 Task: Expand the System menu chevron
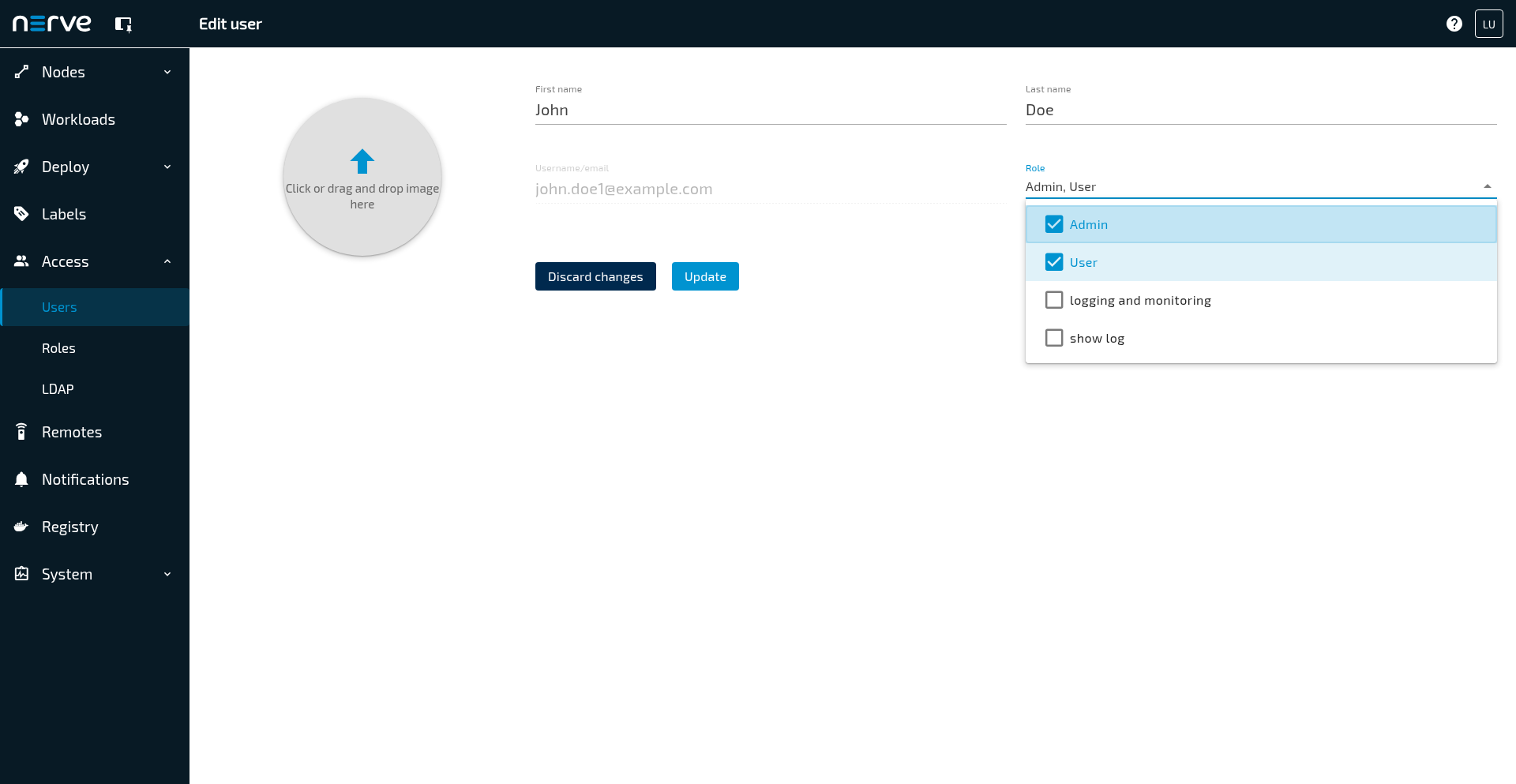[167, 574]
